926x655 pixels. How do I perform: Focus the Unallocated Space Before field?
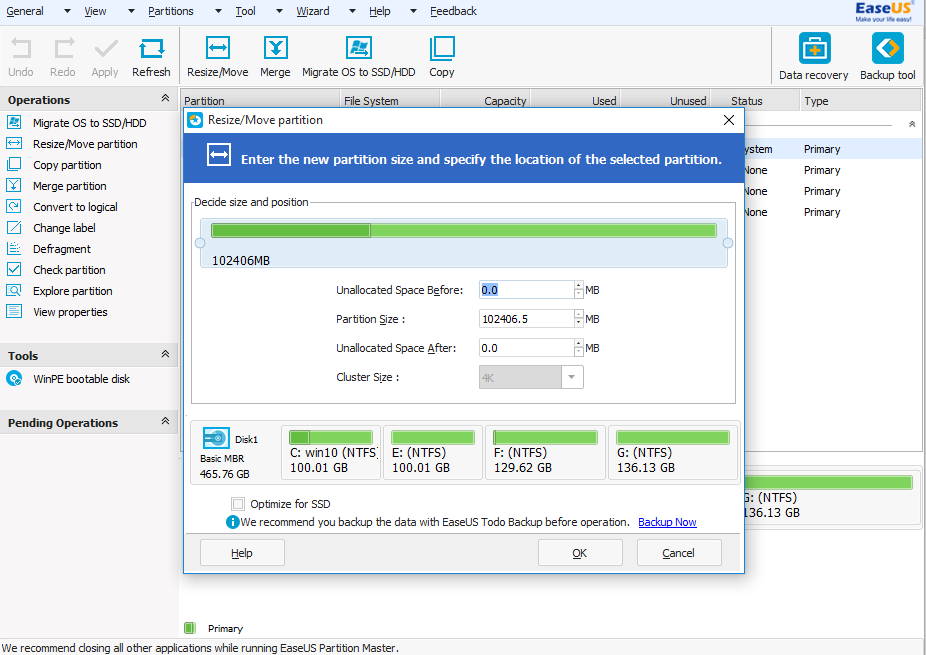(526, 290)
